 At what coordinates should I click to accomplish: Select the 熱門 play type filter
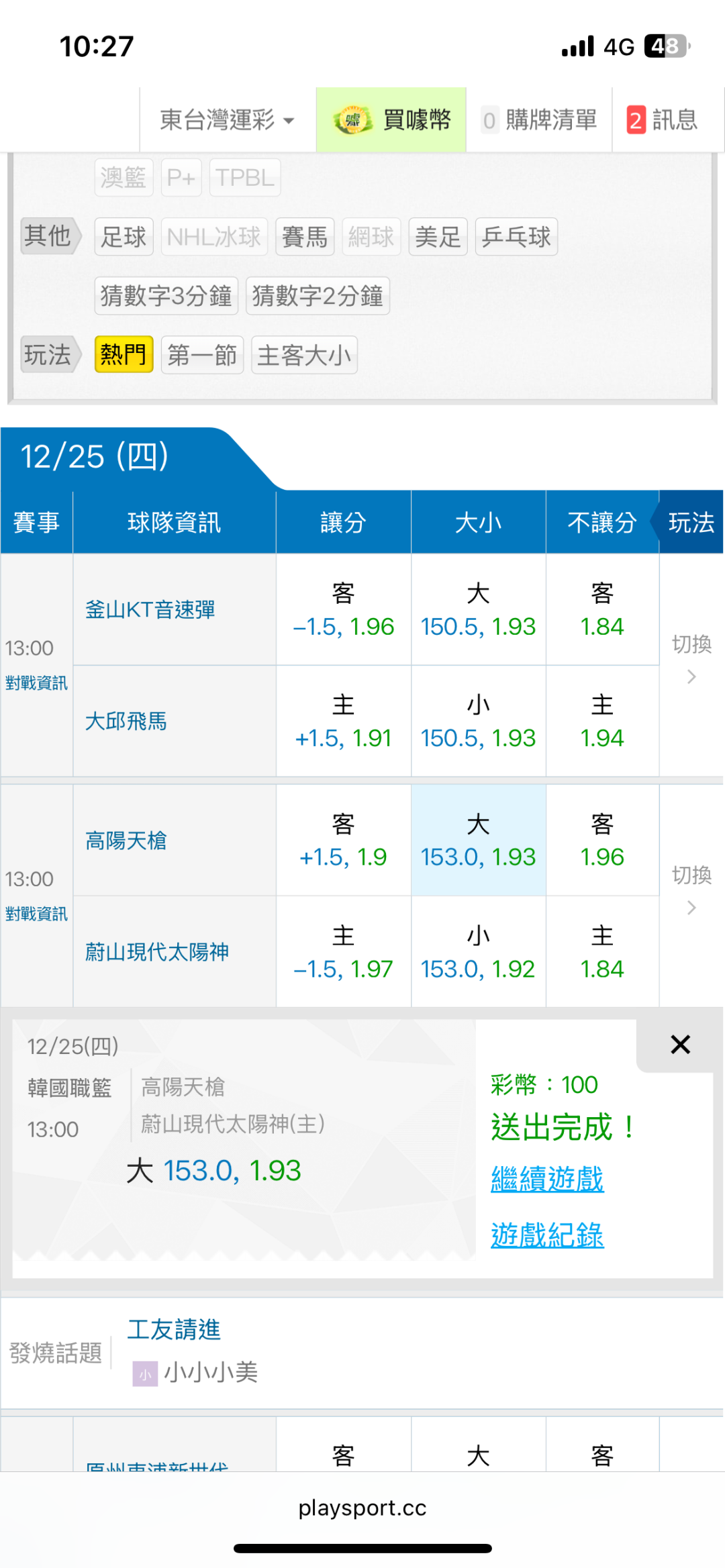point(124,355)
